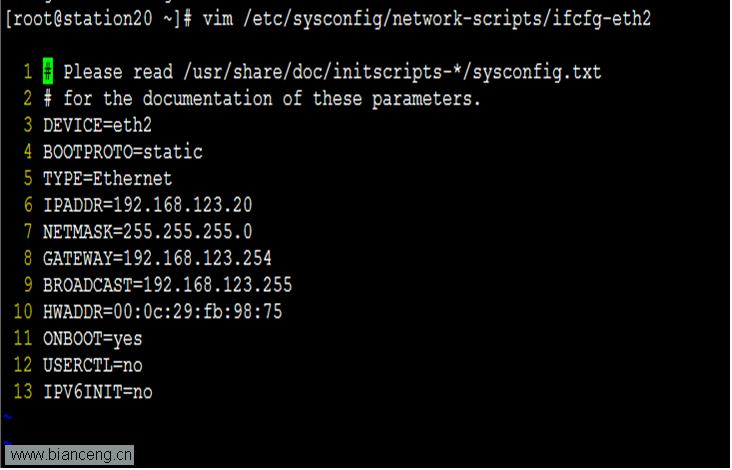The image size is (732, 470).
Task: Click the green cursor block on line 1
Action: [x=48, y=72]
